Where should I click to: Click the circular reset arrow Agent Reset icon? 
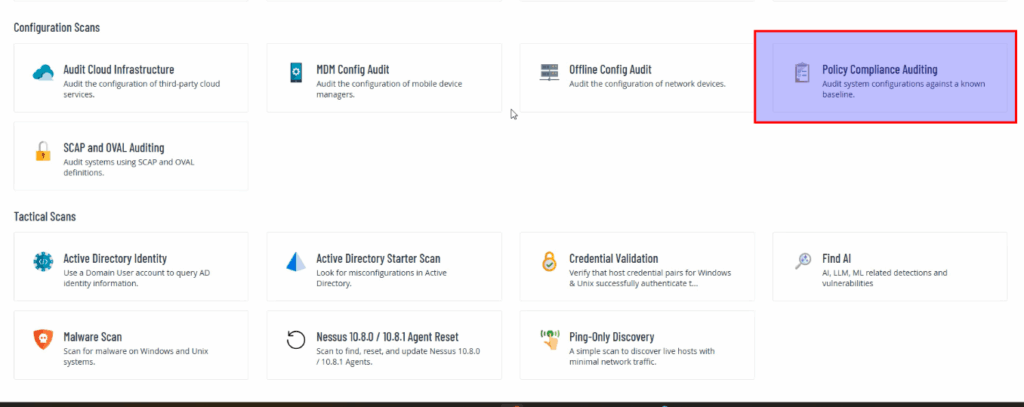coord(296,341)
